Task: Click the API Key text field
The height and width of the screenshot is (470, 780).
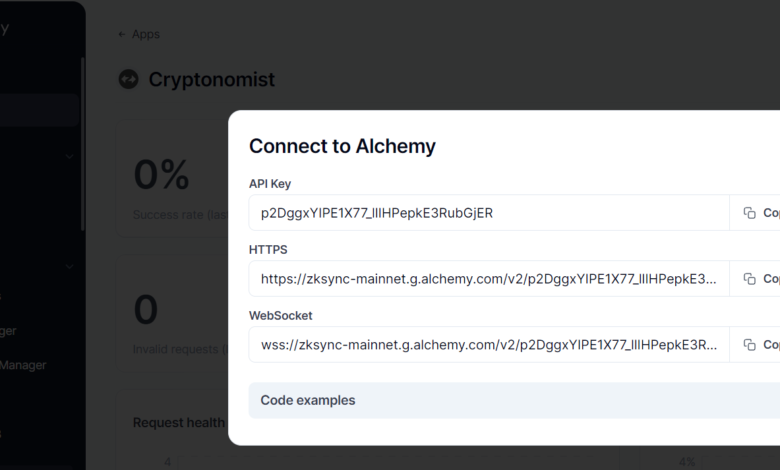Action: tap(489, 213)
